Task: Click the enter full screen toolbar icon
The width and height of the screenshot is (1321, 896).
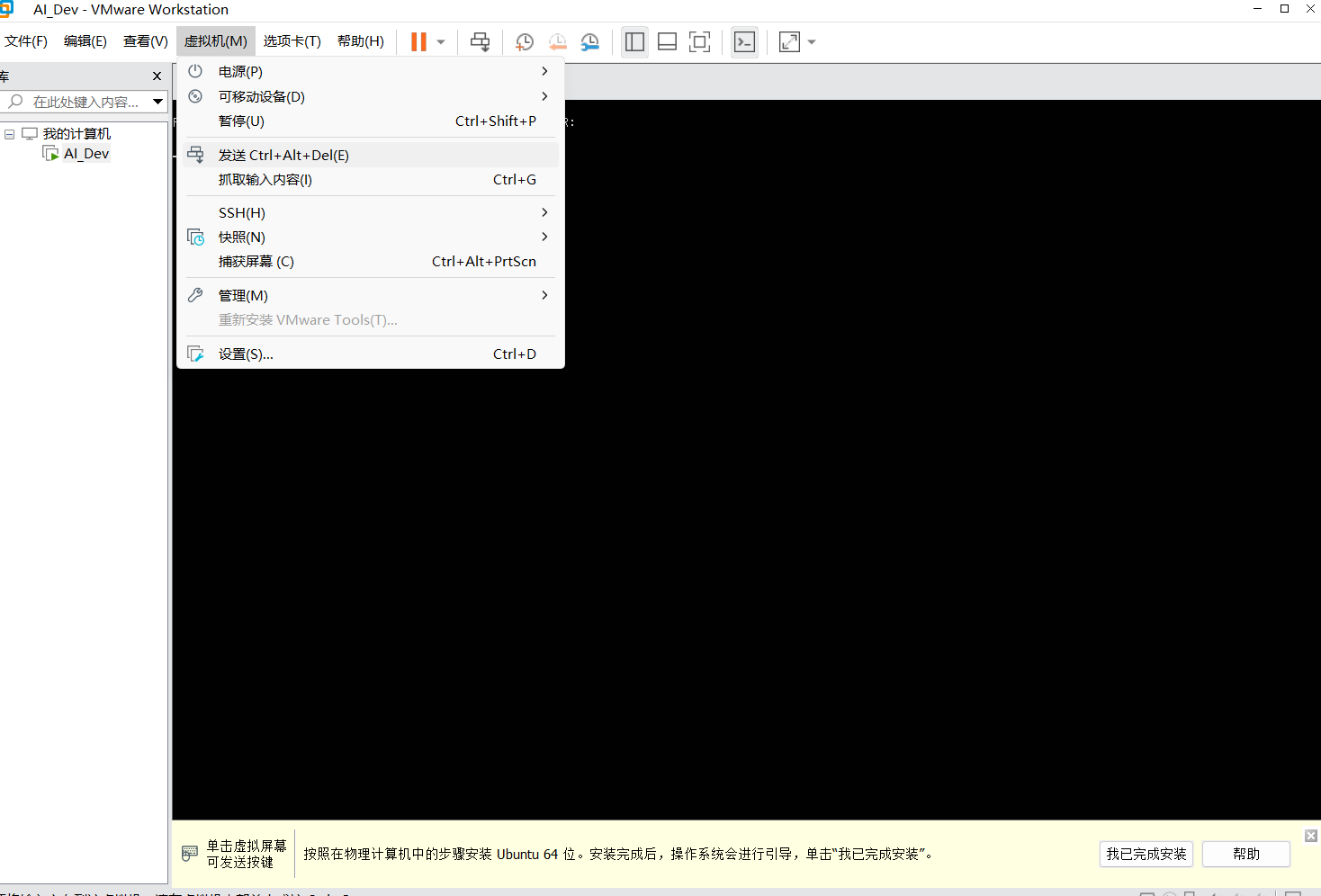Action: 699,41
